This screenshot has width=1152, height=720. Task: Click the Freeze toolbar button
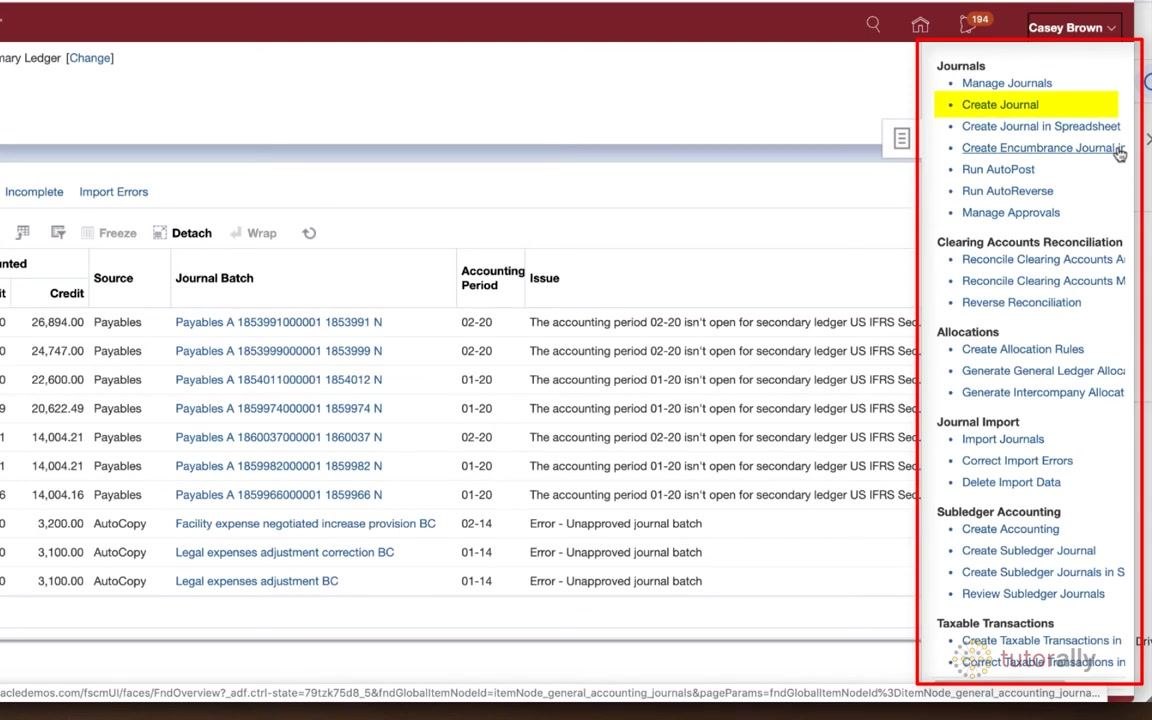(109, 233)
